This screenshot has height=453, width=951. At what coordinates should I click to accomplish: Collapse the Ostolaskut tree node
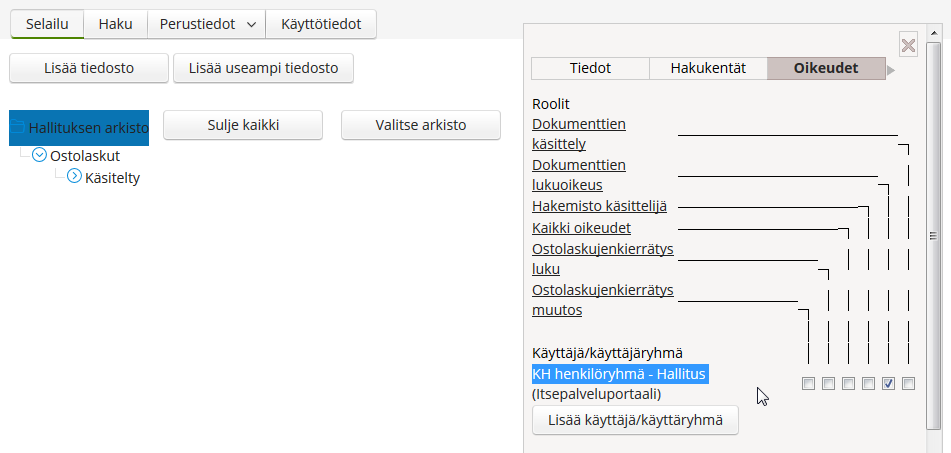click(x=39, y=155)
